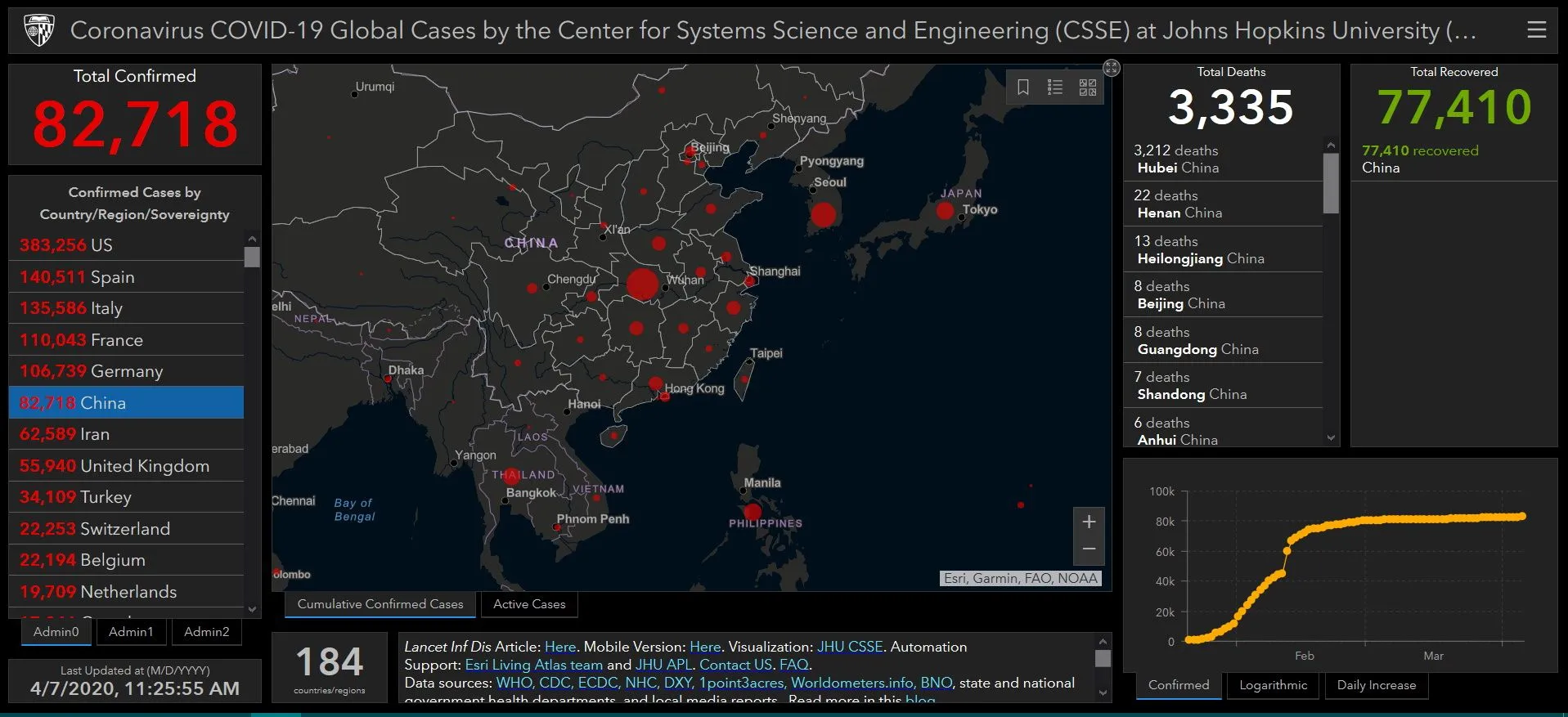Zoom in on the map
Image resolution: width=1568 pixels, height=717 pixels.
(1089, 522)
